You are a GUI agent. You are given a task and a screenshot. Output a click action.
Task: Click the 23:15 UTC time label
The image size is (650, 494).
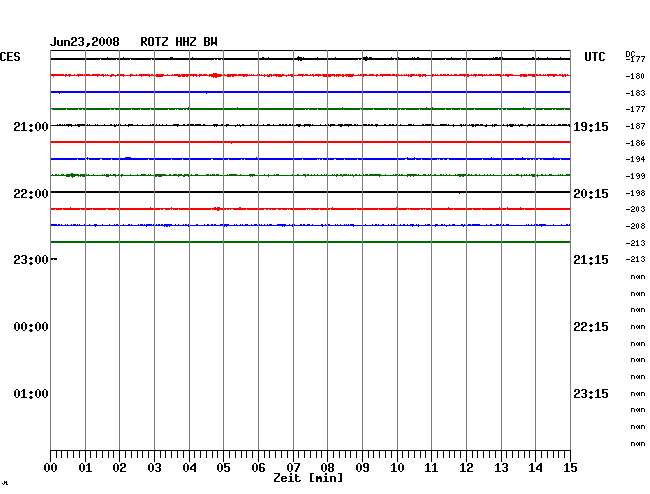click(591, 394)
